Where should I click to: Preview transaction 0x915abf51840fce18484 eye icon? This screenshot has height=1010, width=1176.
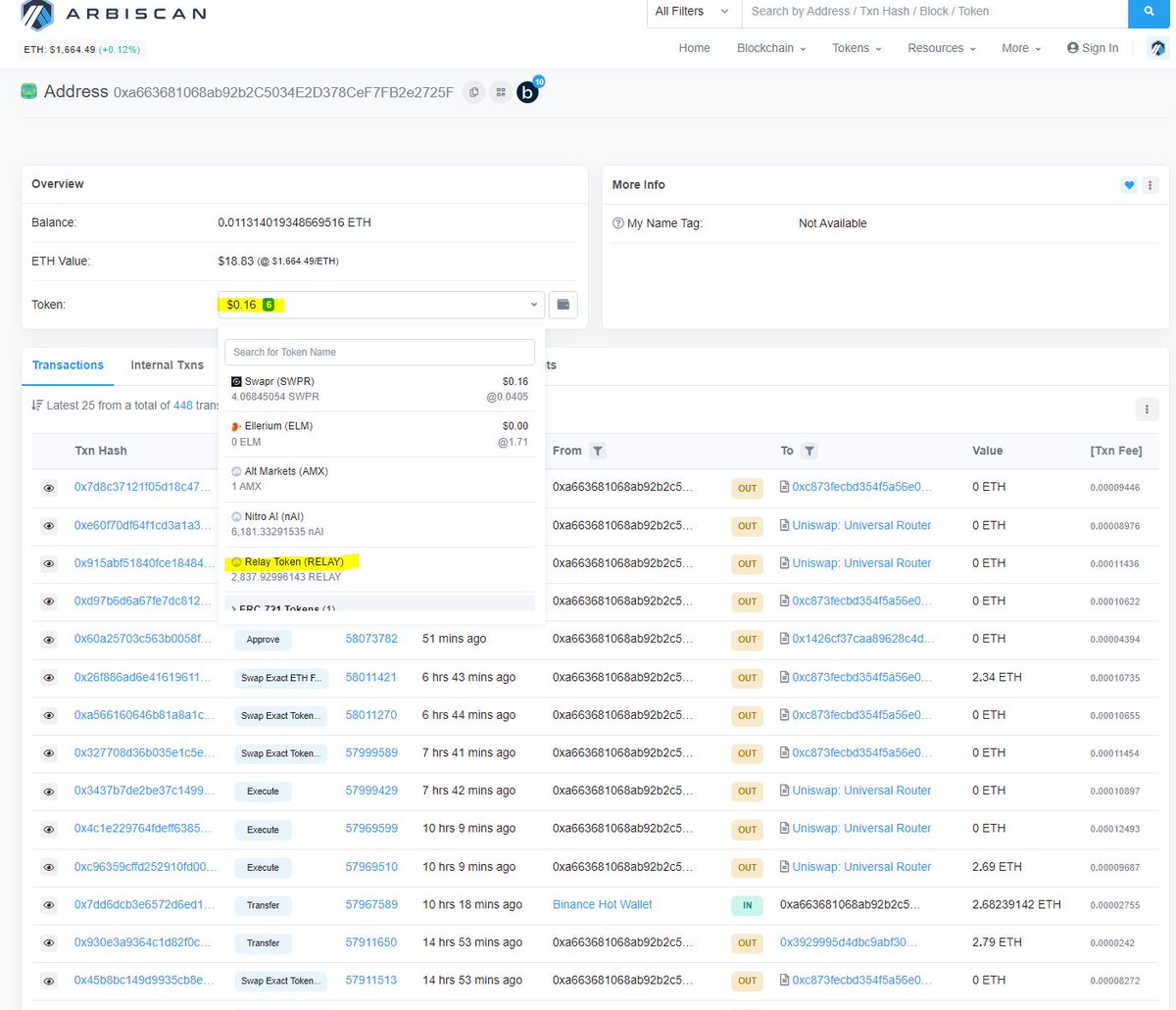49,563
